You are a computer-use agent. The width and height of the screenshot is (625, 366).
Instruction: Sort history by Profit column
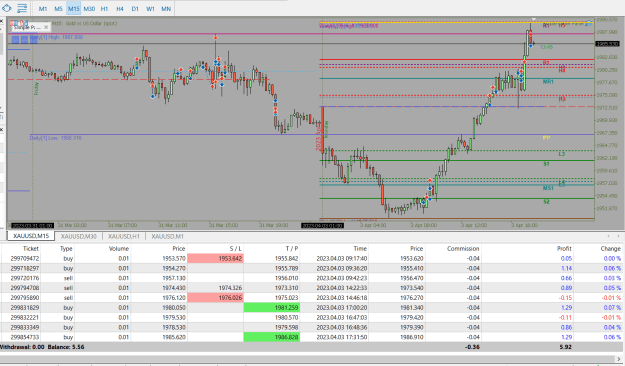coord(564,248)
